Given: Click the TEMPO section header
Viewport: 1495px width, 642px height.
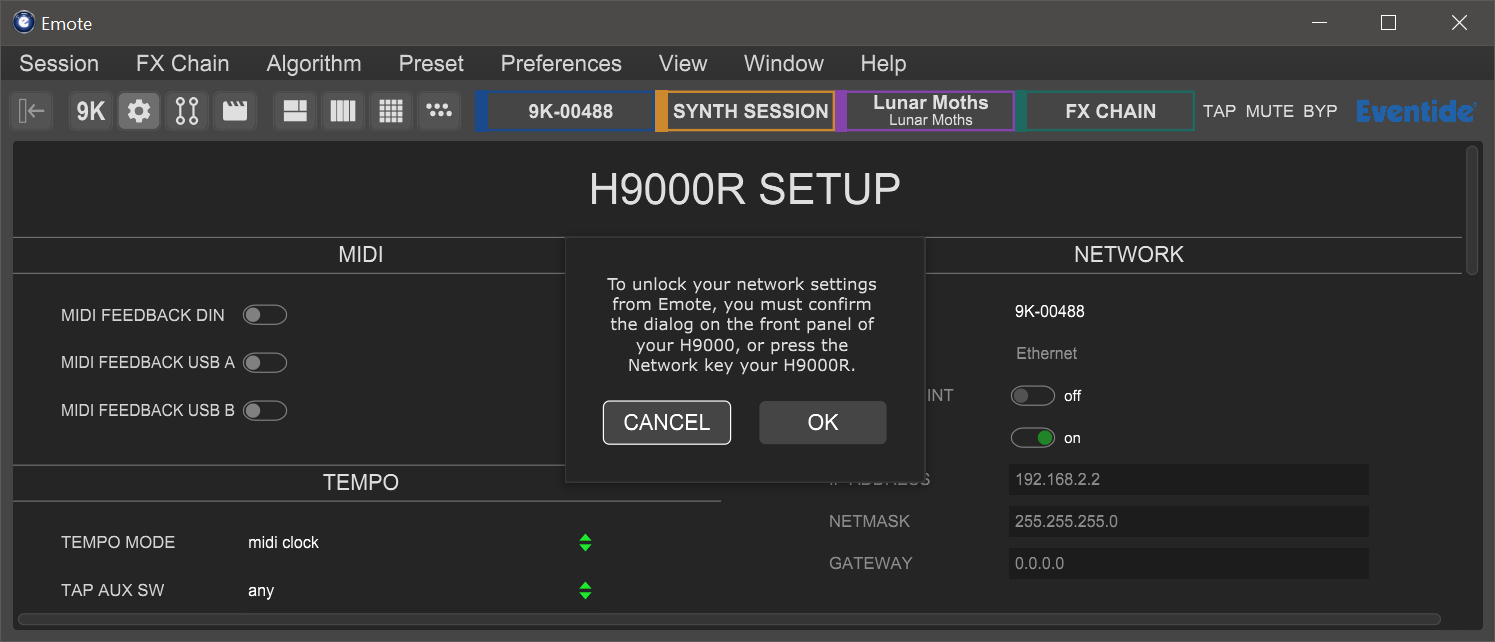Looking at the screenshot, I should coord(361,483).
